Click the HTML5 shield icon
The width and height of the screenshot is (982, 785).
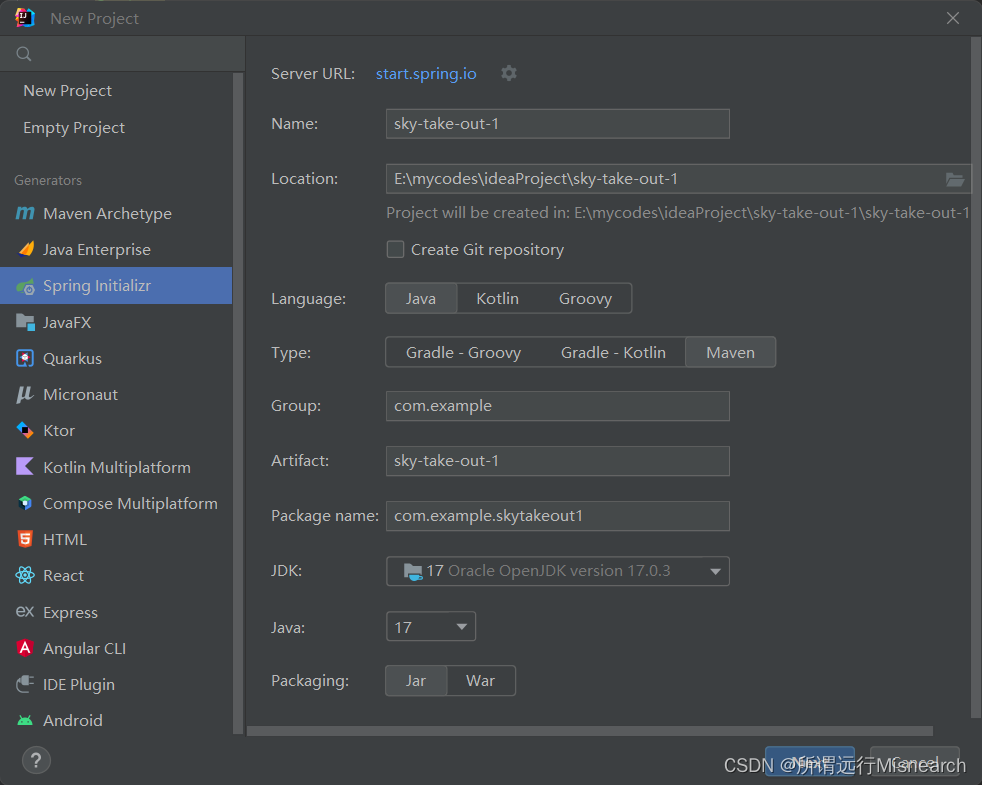pyautogui.click(x=25, y=539)
